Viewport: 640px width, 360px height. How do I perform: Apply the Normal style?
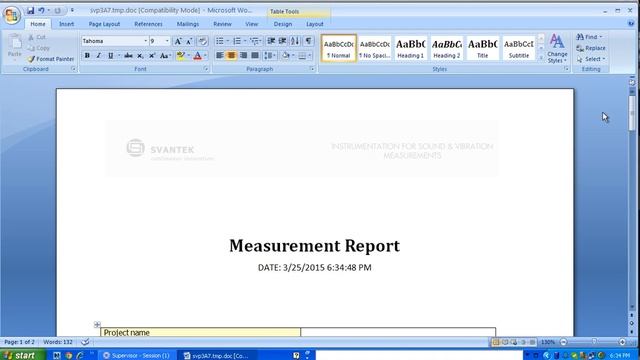pyautogui.click(x=339, y=48)
